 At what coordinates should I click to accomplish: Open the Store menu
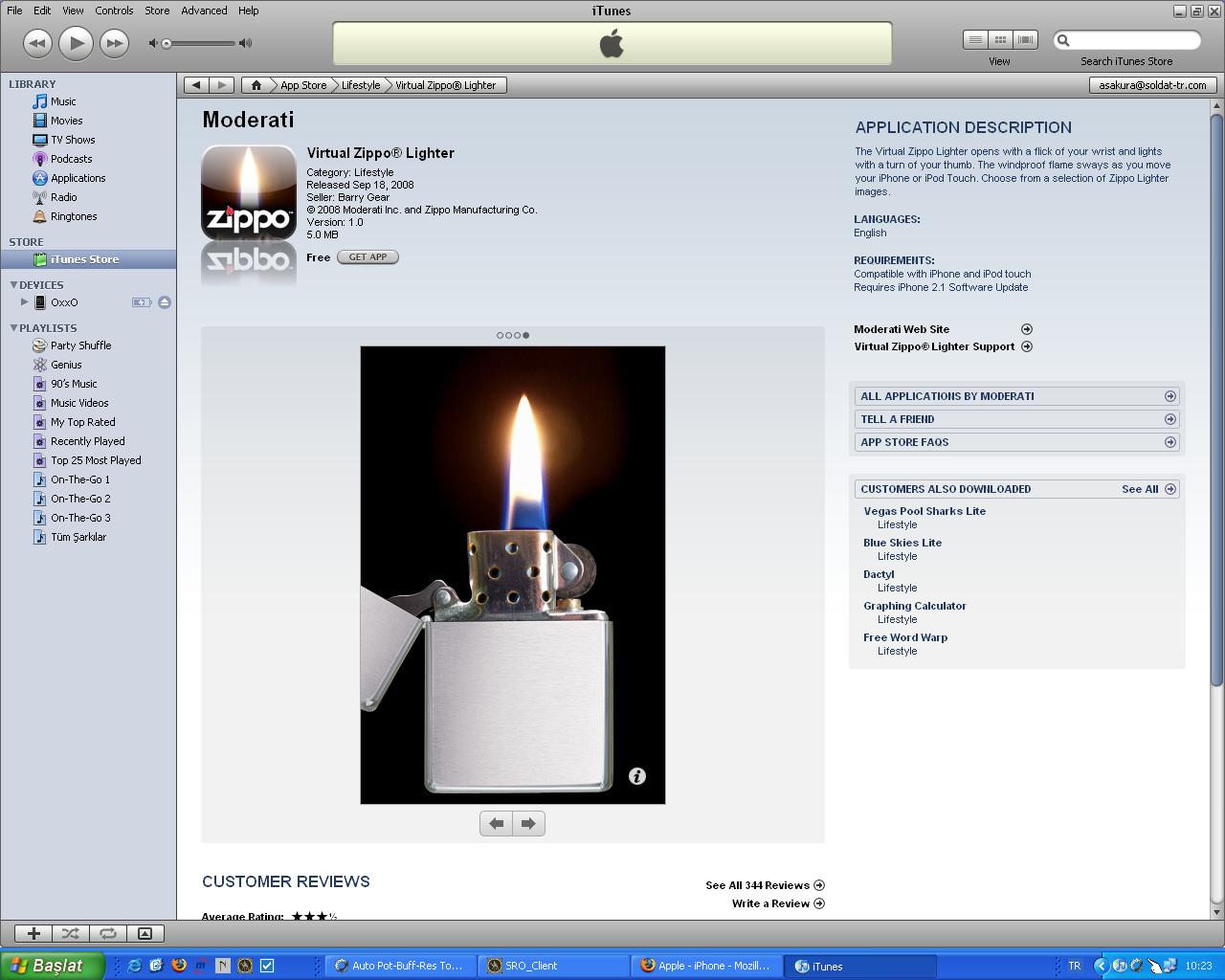pos(157,11)
